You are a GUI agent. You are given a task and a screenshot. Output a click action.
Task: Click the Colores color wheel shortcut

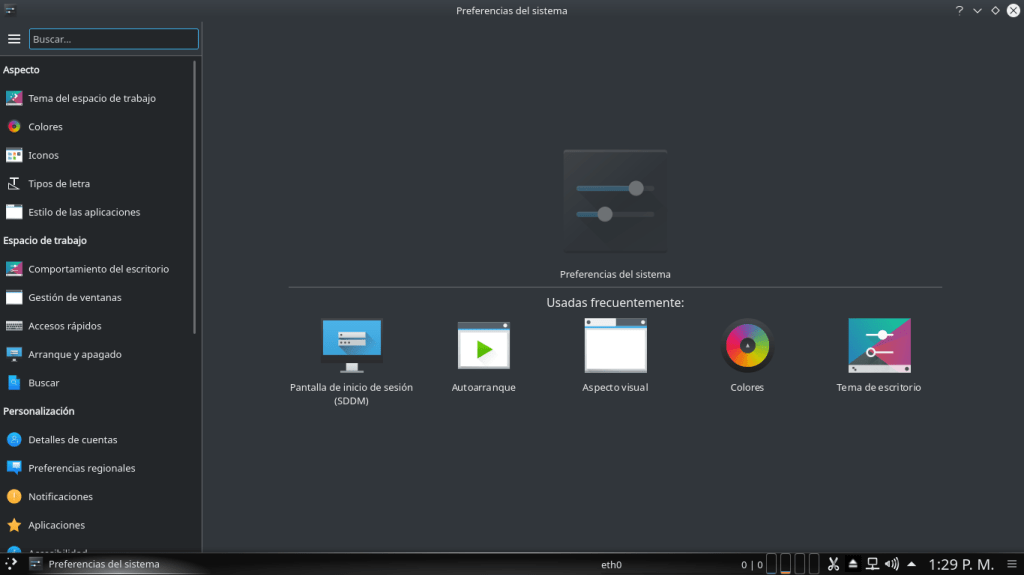747,346
